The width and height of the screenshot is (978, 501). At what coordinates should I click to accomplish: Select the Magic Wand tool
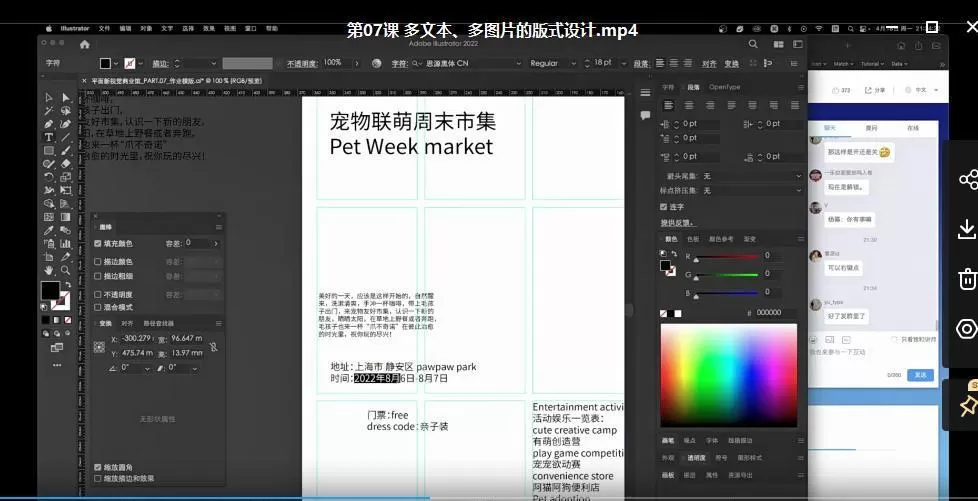(49, 110)
